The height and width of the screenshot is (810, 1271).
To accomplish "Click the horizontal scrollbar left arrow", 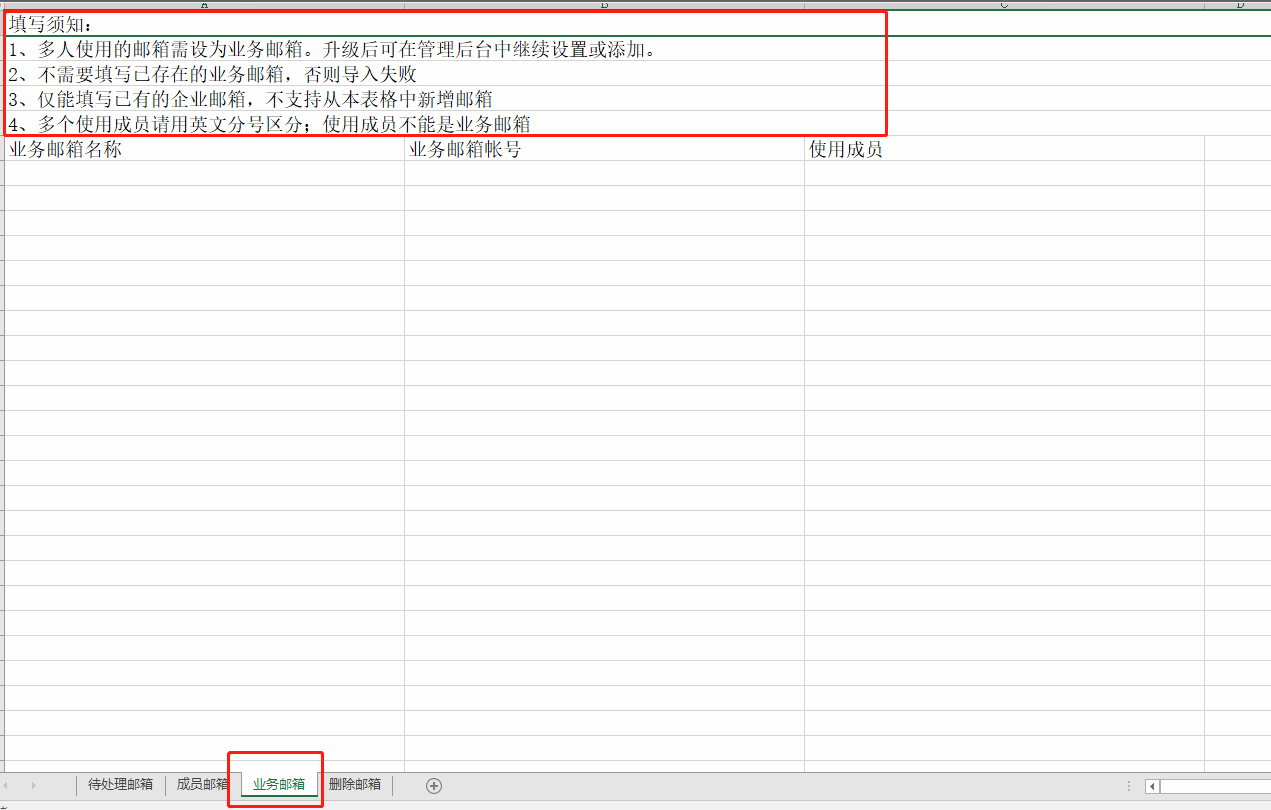I will click(1152, 786).
